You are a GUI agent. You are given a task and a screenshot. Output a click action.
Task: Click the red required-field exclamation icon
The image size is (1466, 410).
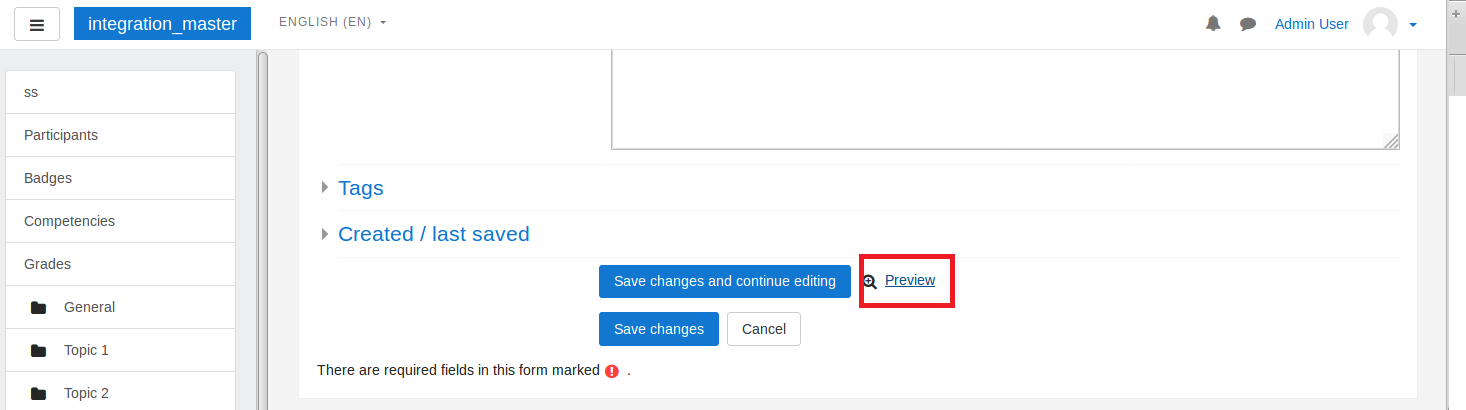tap(612, 370)
